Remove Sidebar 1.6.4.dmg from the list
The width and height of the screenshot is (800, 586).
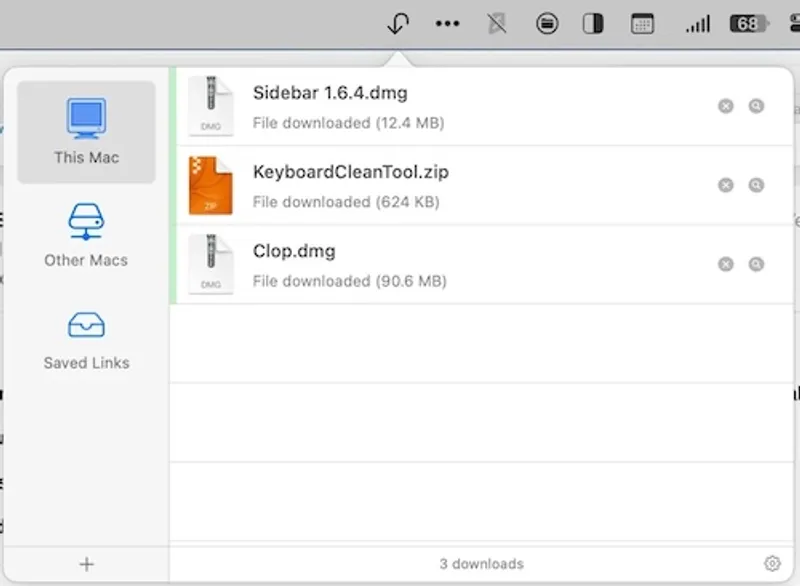tap(726, 106)
